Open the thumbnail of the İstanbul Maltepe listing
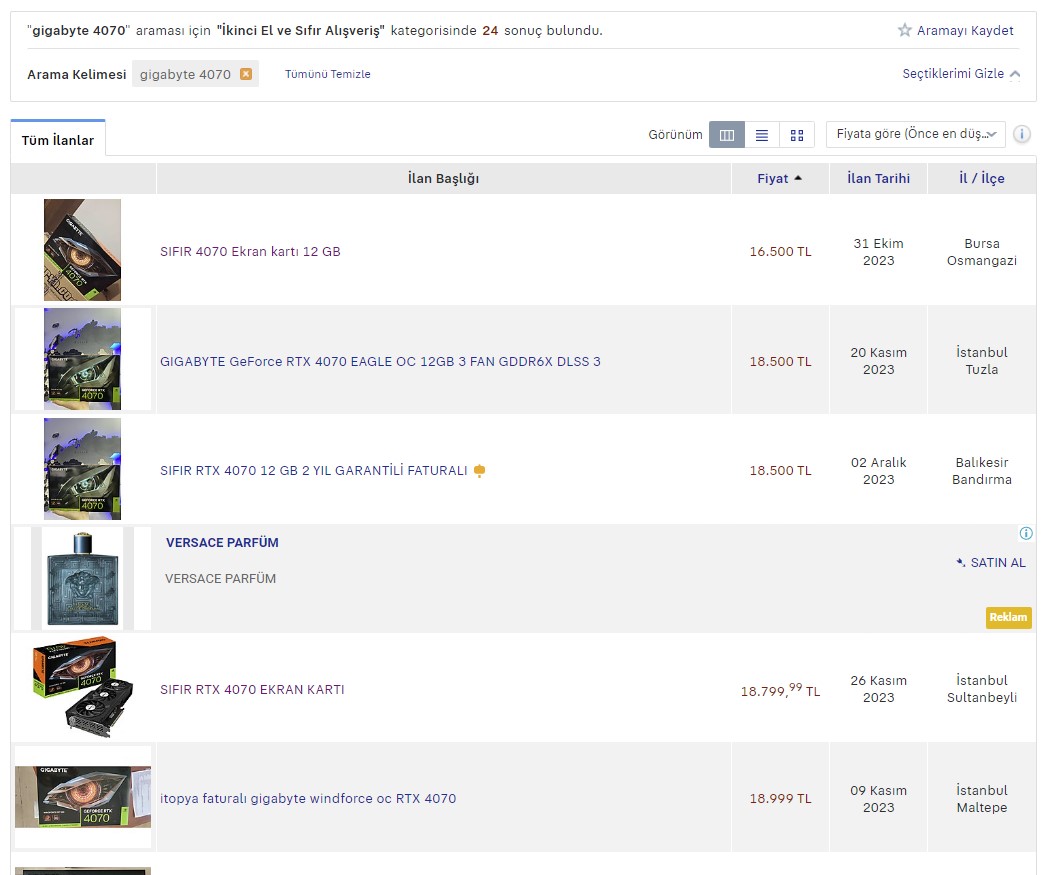 (x=83, y=797)
